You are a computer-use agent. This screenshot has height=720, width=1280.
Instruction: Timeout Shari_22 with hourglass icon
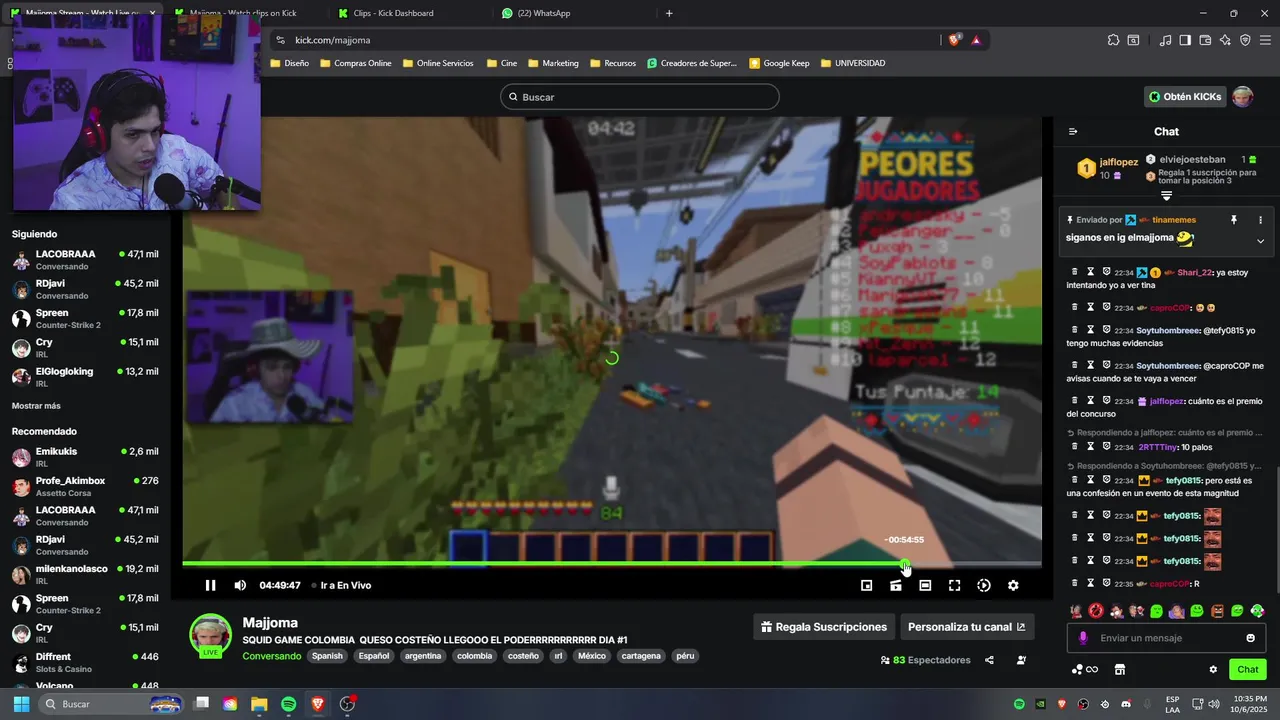pyautogui.click(x=1091, y=272)
